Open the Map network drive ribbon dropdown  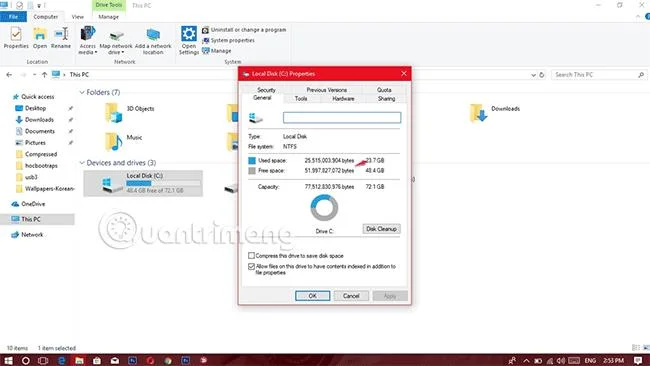[116, 41]
